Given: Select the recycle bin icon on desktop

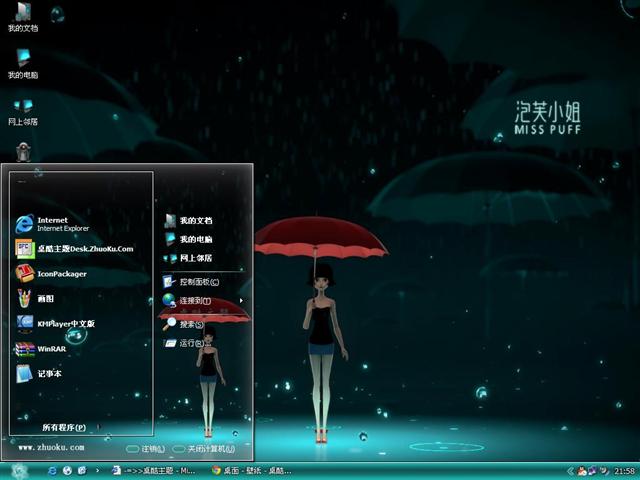Looking at the screenshot, I should click(x=23, y=152).
